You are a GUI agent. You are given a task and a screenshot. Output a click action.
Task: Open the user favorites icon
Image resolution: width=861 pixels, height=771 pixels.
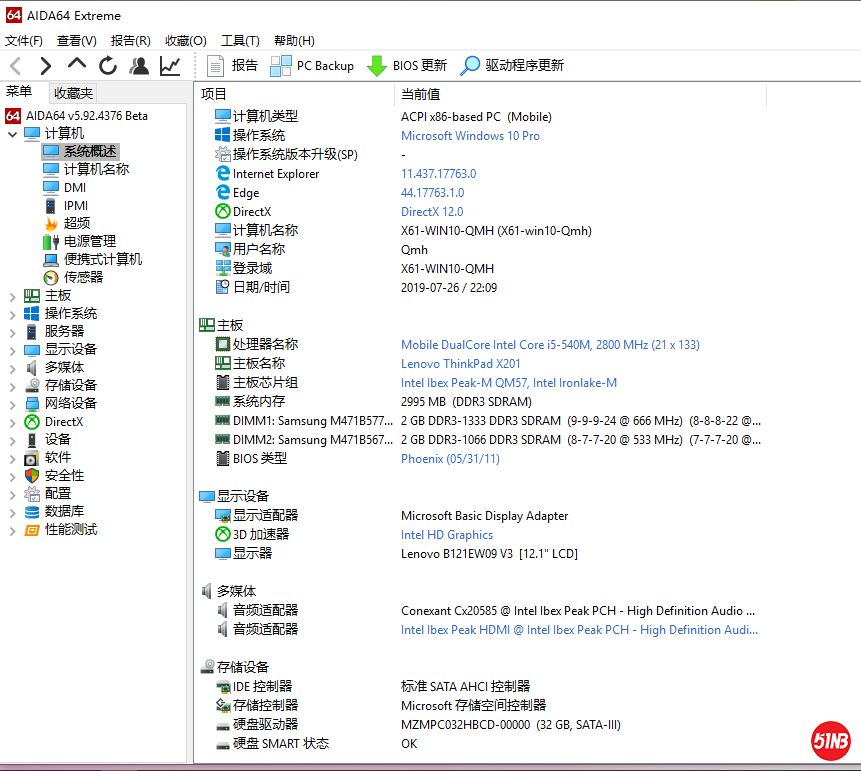point(139,66)
